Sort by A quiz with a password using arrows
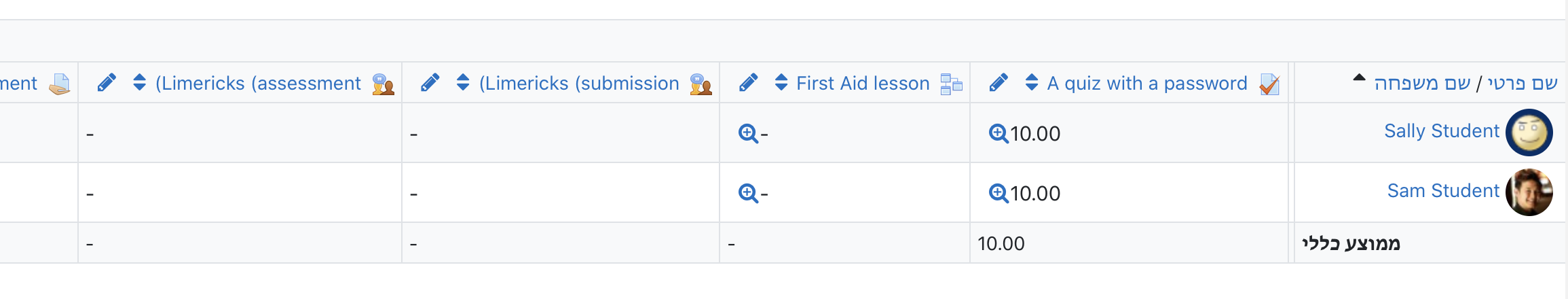 (1032, 82)
